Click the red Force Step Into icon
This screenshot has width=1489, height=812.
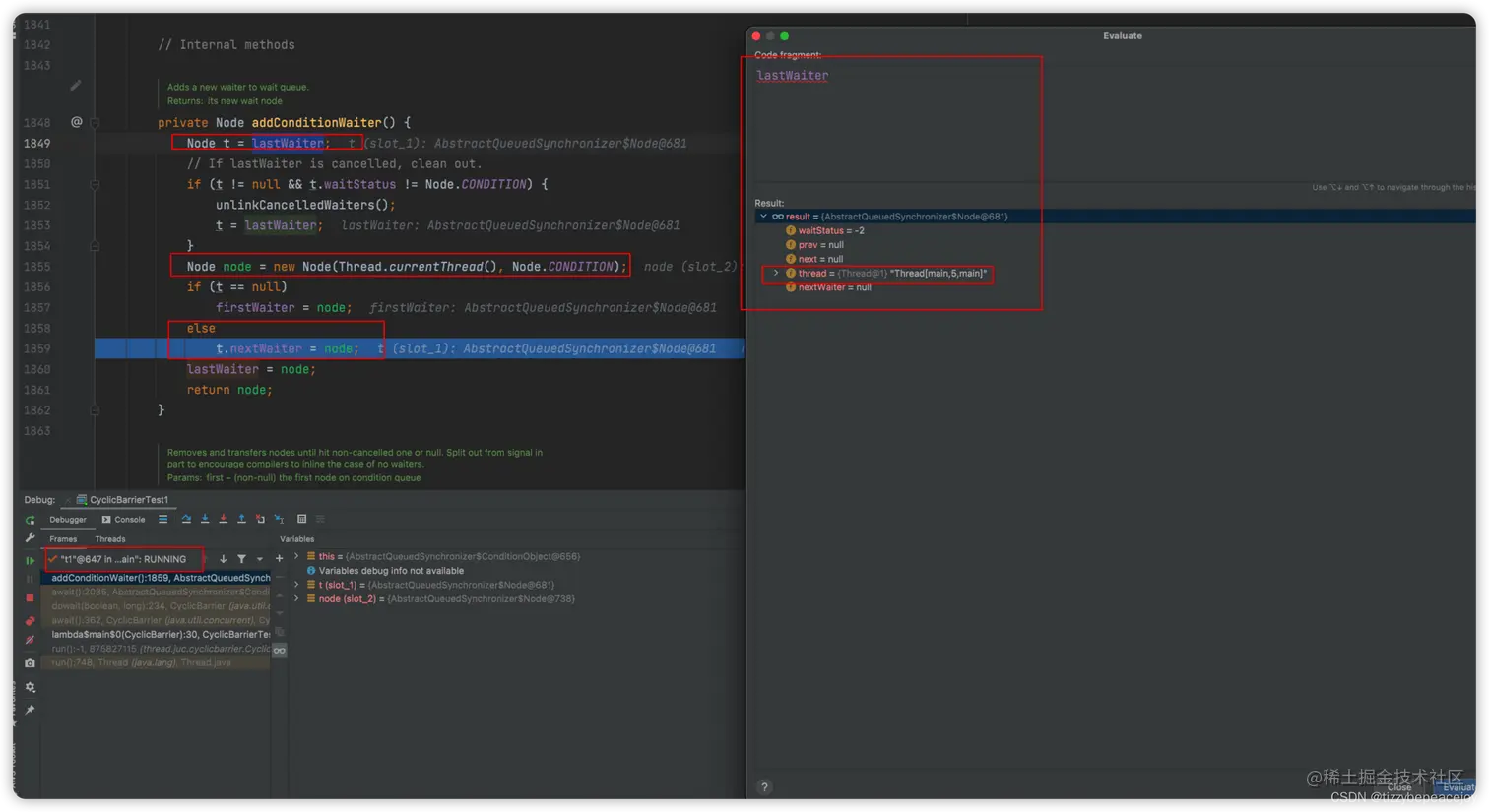tap(223, 519)
